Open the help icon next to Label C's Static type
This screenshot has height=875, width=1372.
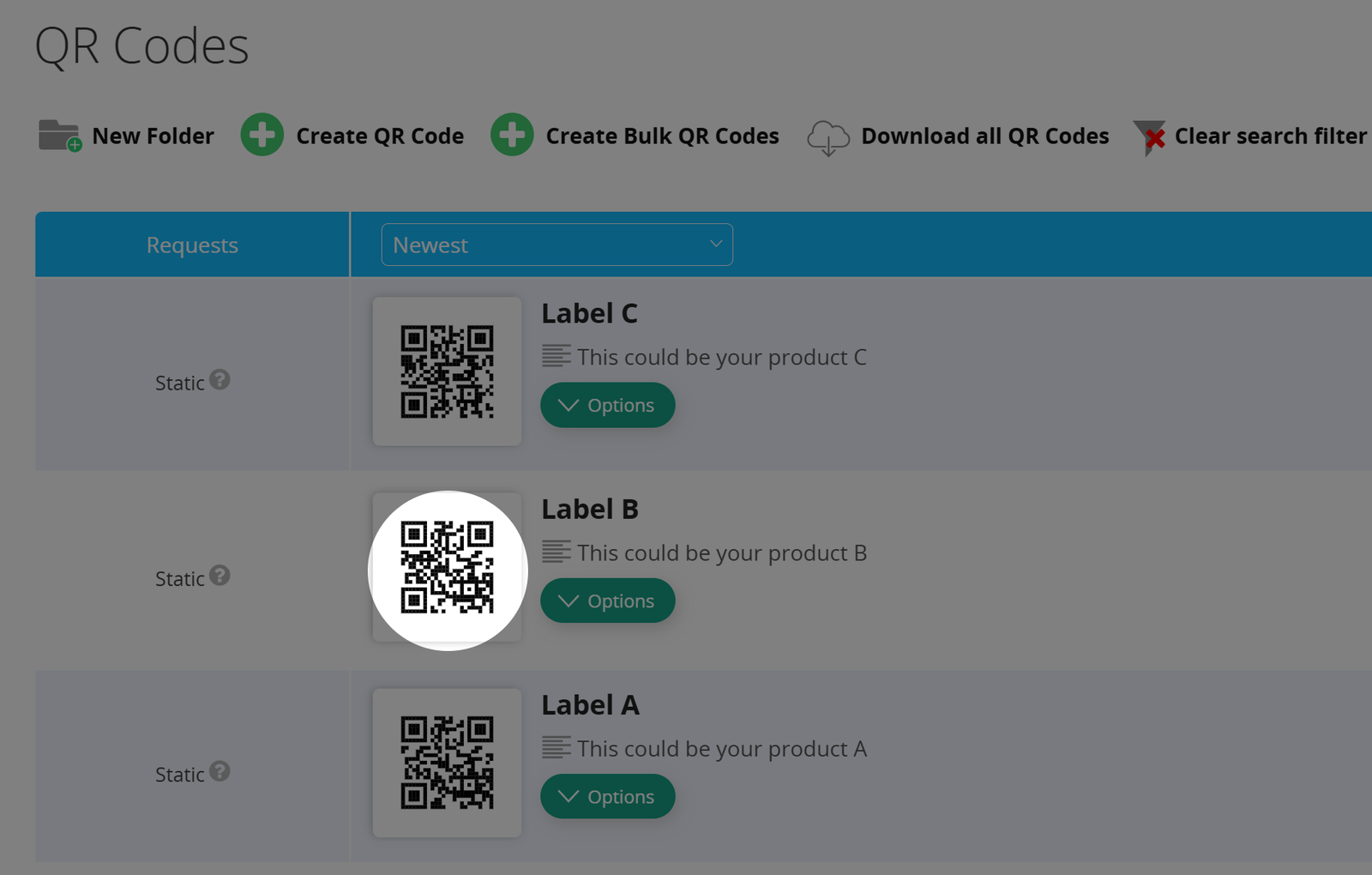pos(221,382)
